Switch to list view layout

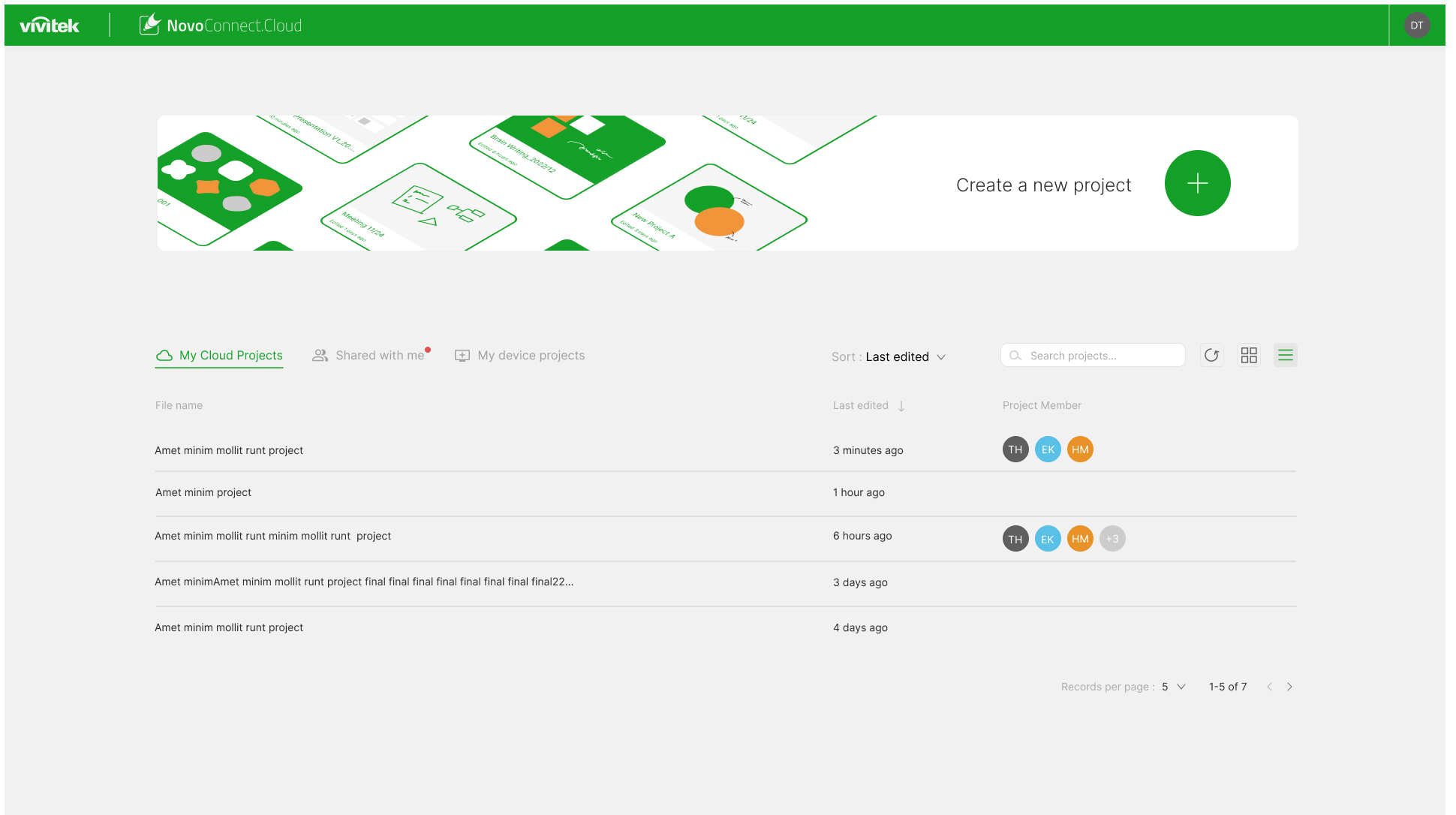click(1285, 355)
